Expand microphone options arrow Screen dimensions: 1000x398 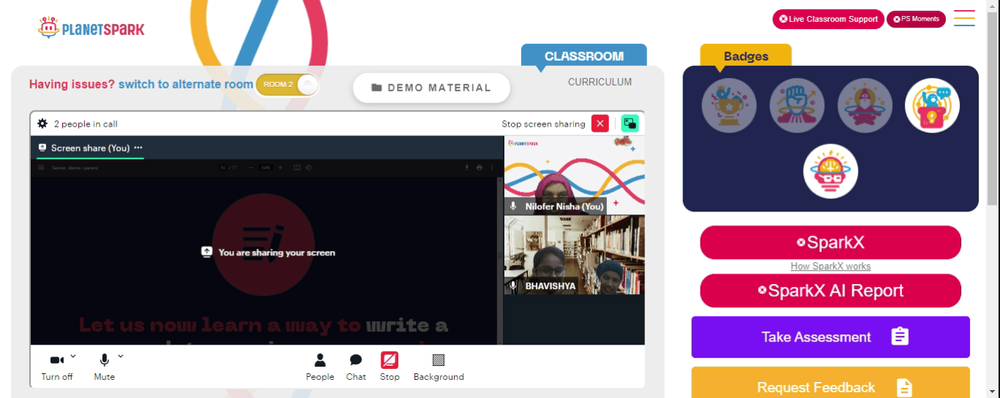(121, 356)
